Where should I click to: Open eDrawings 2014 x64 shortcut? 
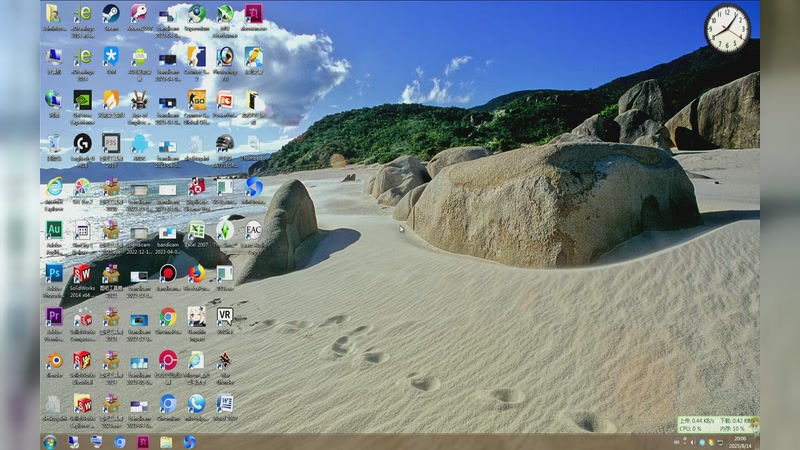pyautogui.click(x=82, y=13)
